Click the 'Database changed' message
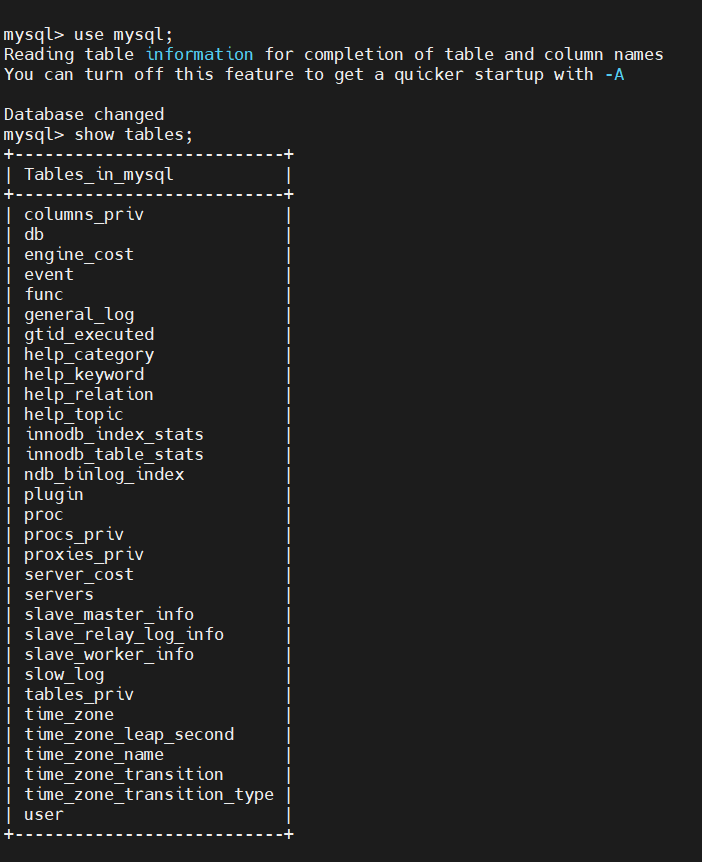 click(84, 114)
